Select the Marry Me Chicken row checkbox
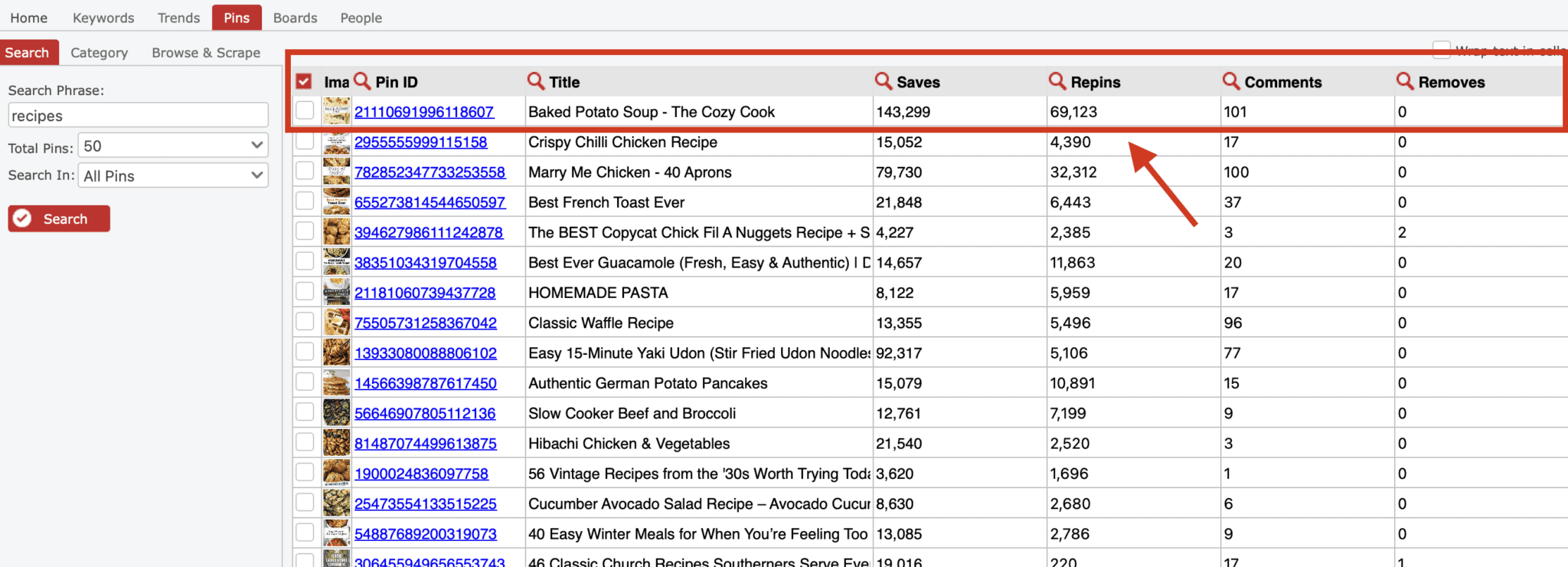The height and width of the screenshot is (567, 1568). (305, 171)
